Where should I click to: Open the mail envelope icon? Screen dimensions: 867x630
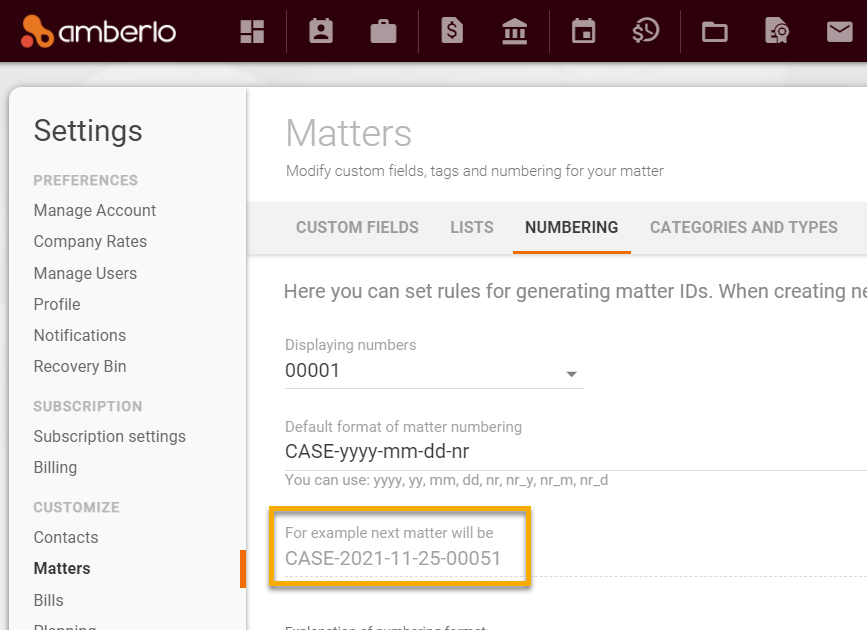[x=840, y=31]
